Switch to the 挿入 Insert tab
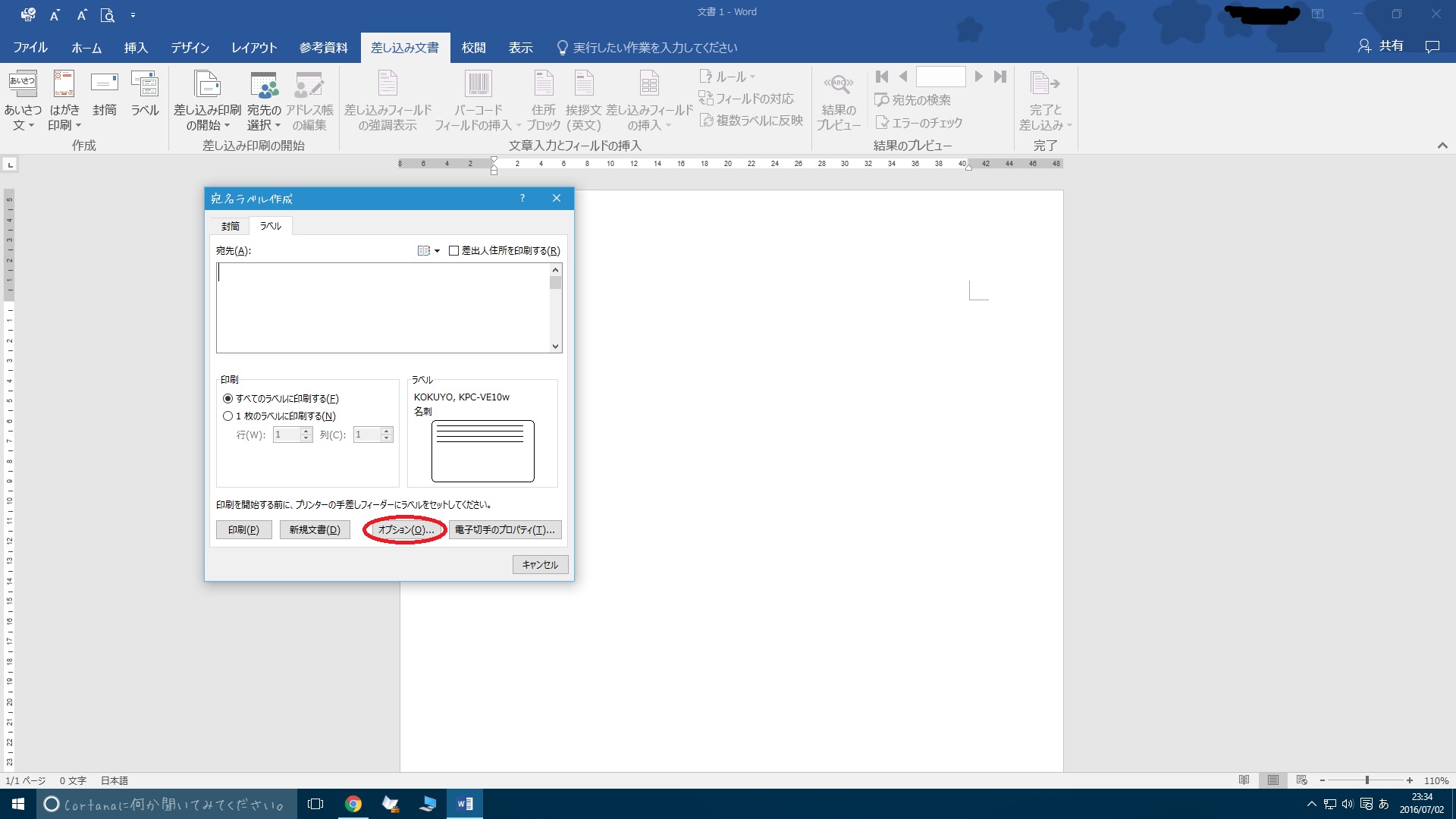Image resolution: width=1456 pixels, height=819 pixels. point(136,48)
